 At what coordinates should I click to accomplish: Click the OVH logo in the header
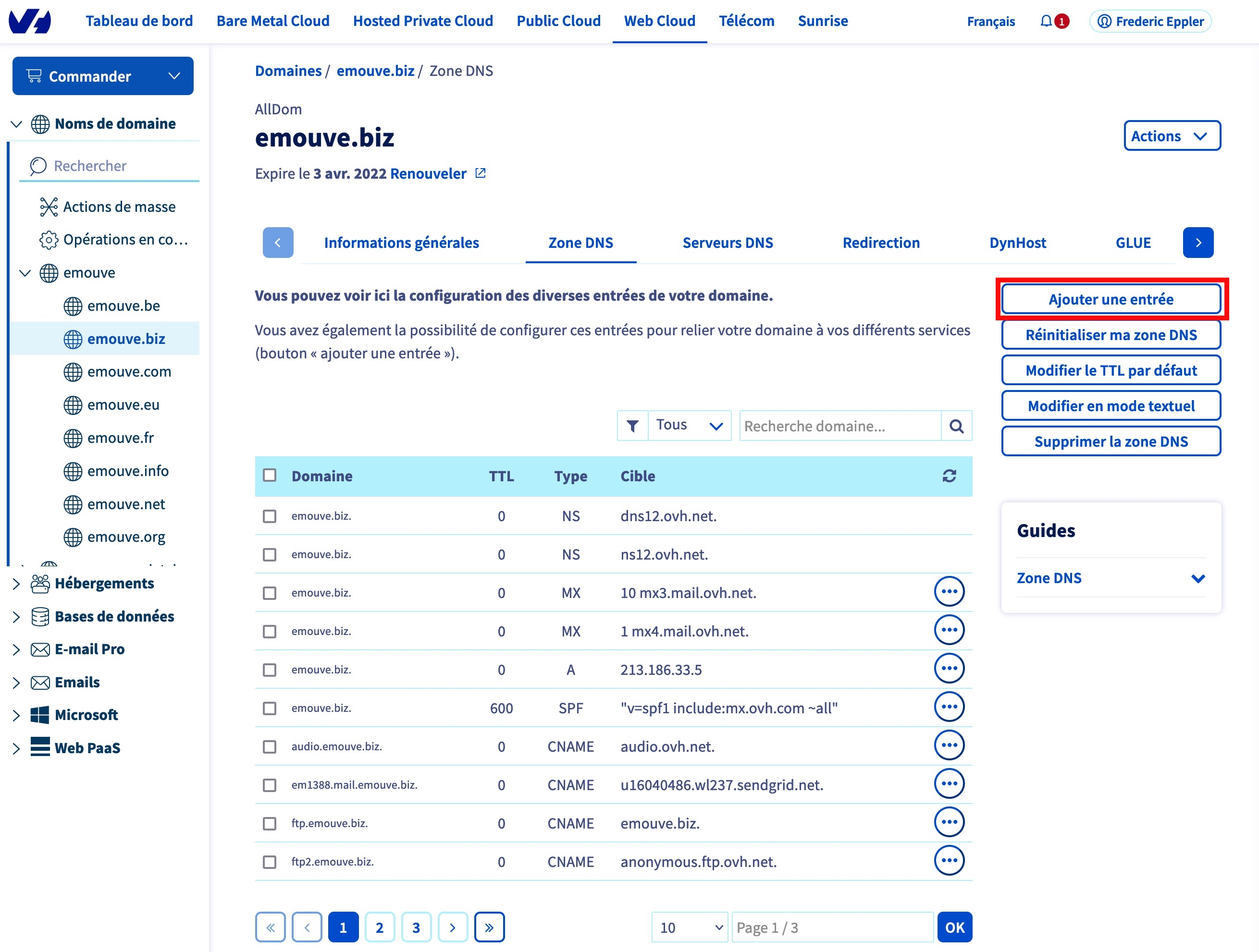tap(30, 21)
